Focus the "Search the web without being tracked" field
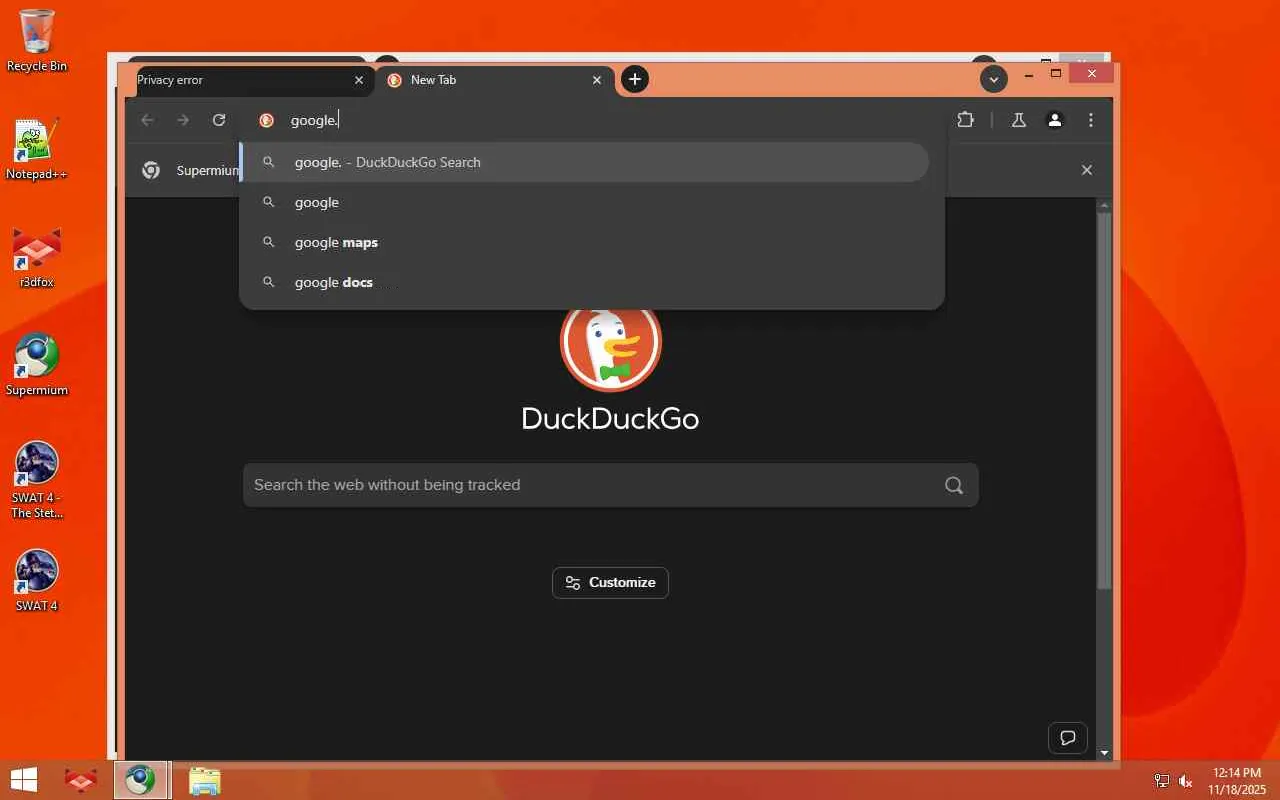1280x800 pixels. [610, 485]
